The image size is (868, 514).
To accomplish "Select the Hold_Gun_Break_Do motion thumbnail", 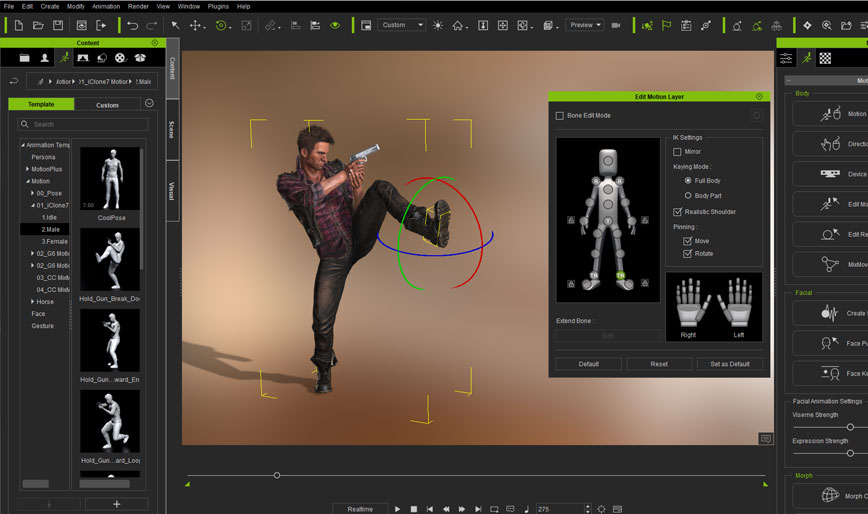I will [x=110, y=259].
